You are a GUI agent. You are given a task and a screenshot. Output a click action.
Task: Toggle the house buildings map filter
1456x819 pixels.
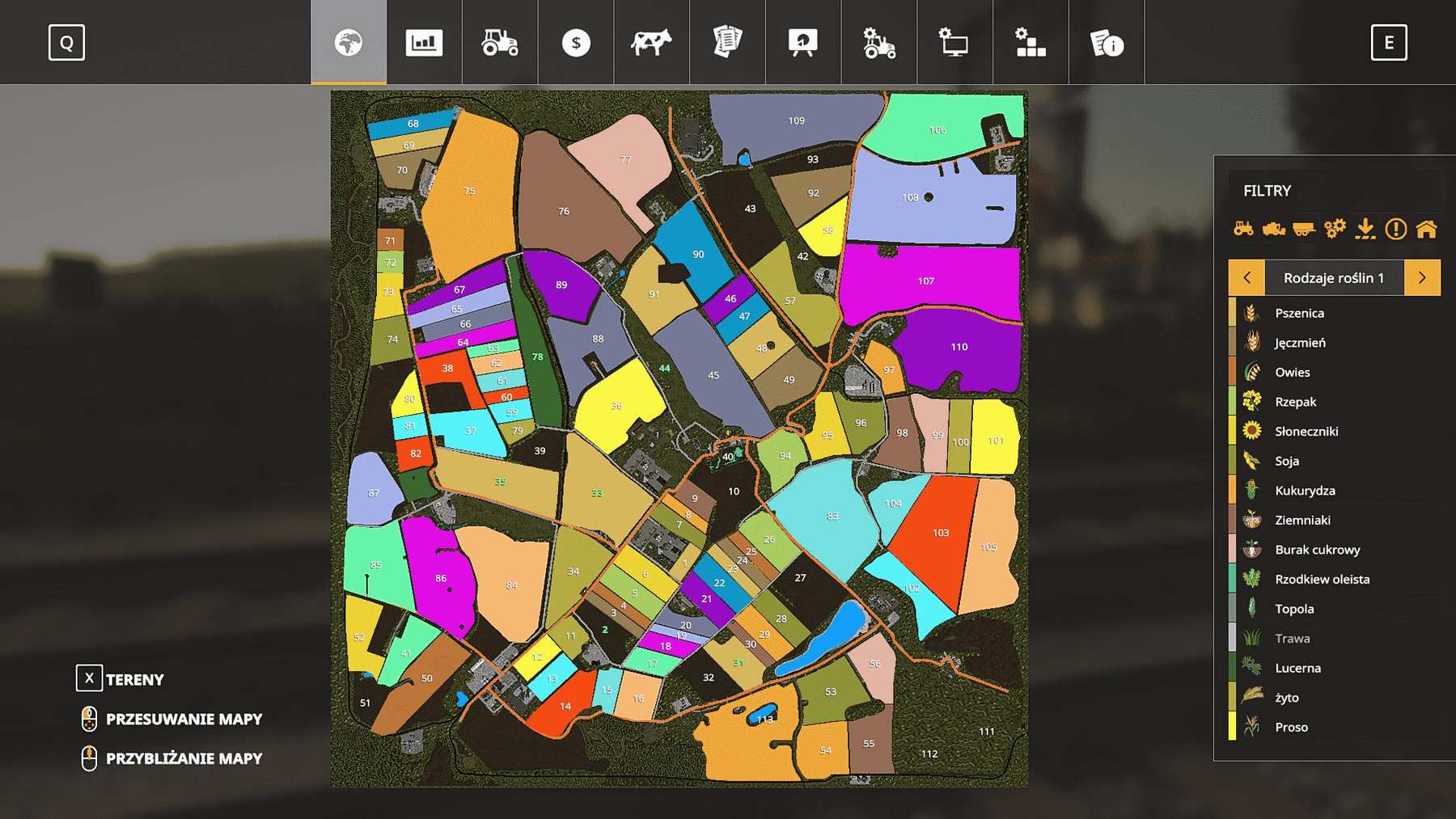(1426, 230)
